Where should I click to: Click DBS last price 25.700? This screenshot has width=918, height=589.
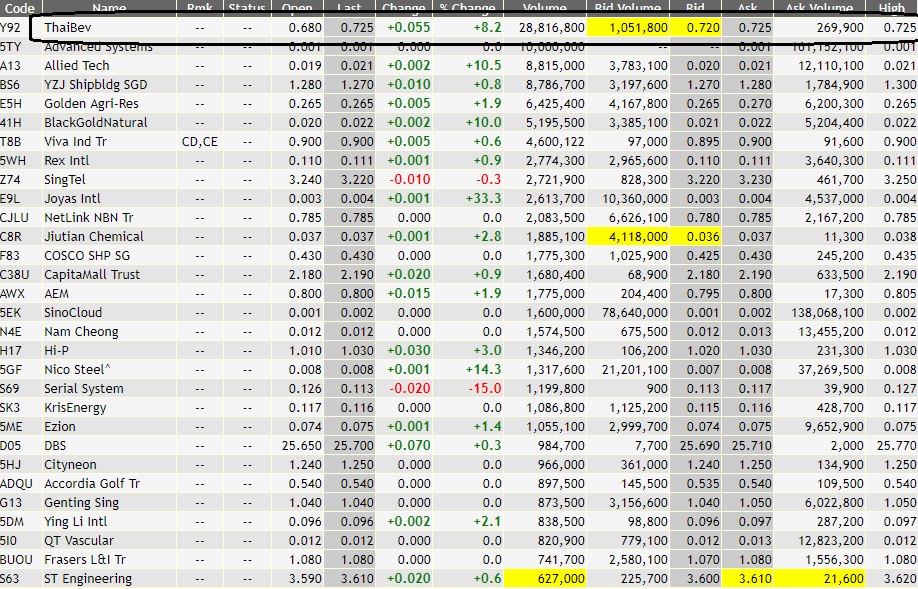click(x=354, y=446)
